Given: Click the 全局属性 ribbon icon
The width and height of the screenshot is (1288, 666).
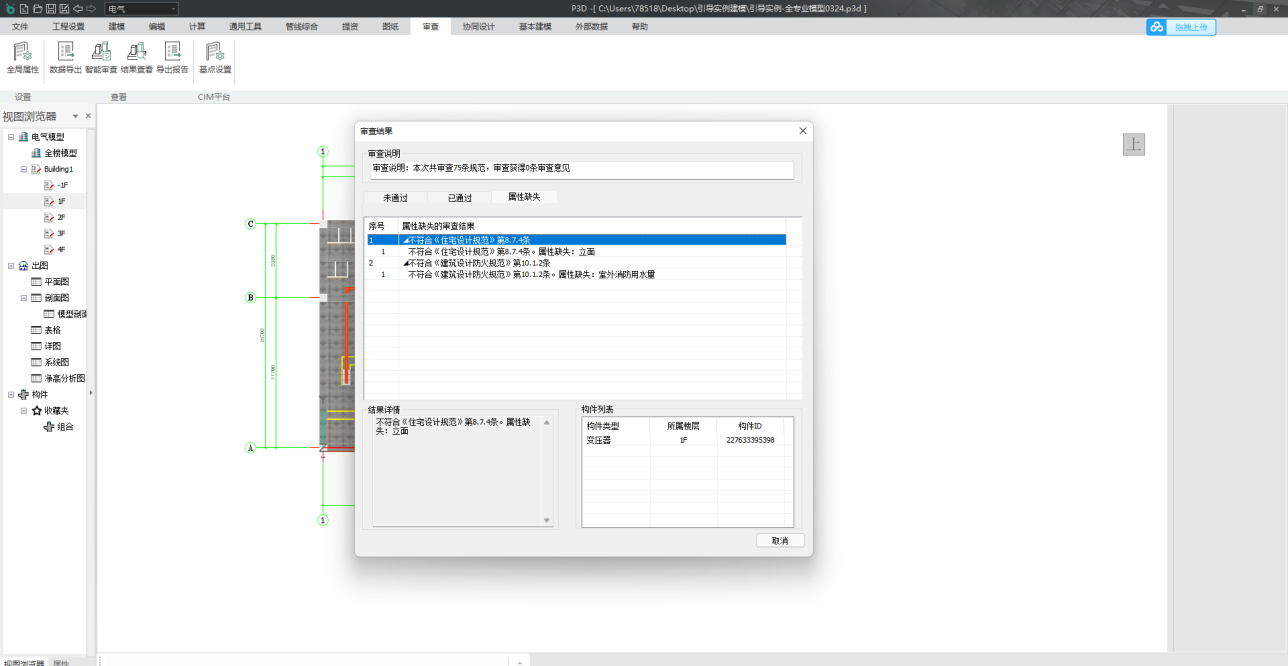Looking at the screenshot, I should 22,58.
